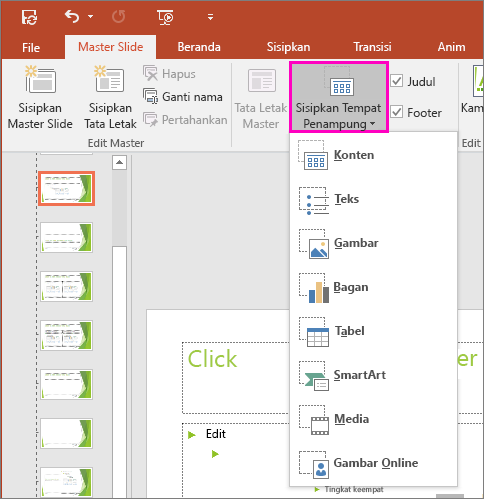
Task: Click the 'Edit' bullet text in slide
Action: (x=216, y=434)
